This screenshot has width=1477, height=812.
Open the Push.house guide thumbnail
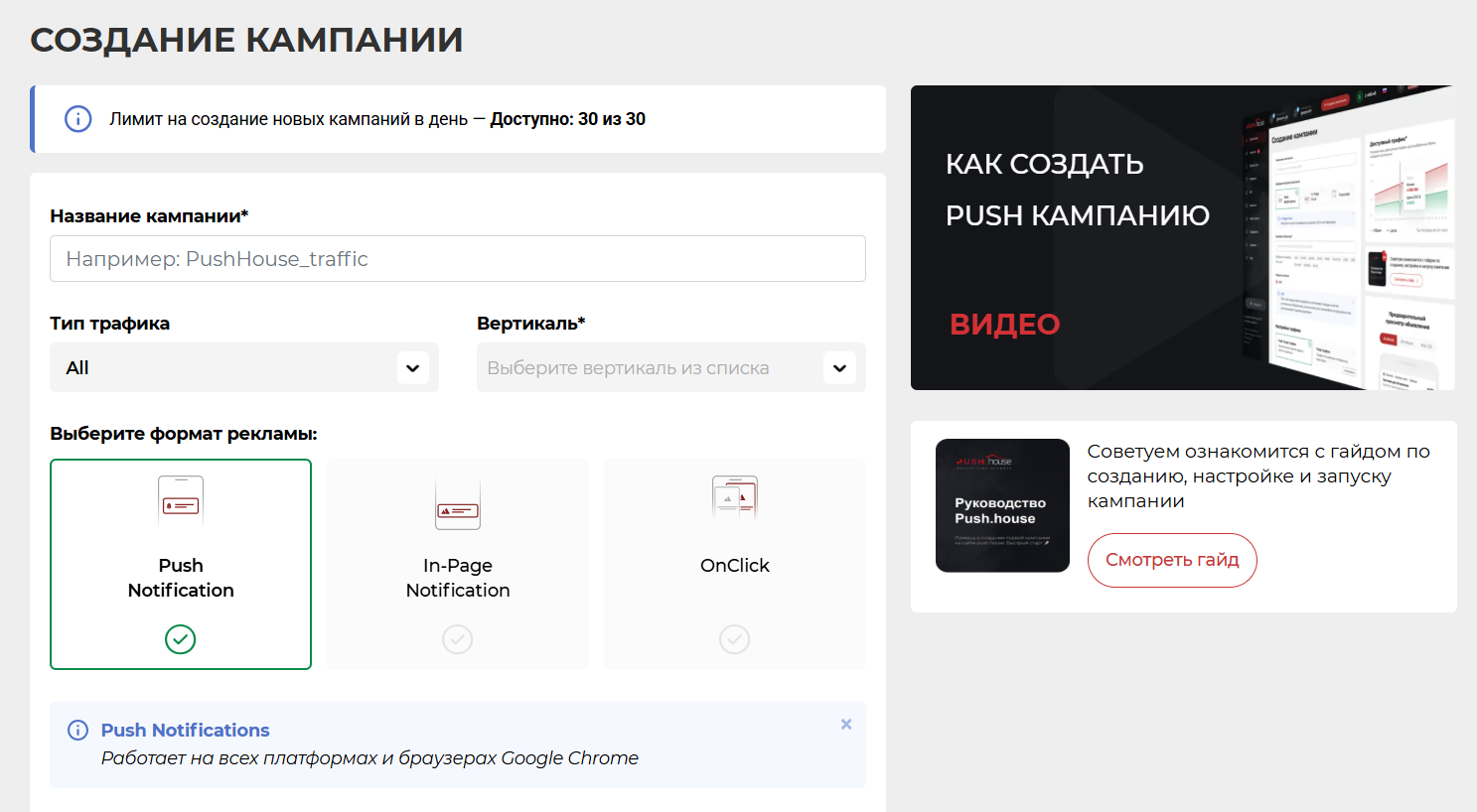1002,505
